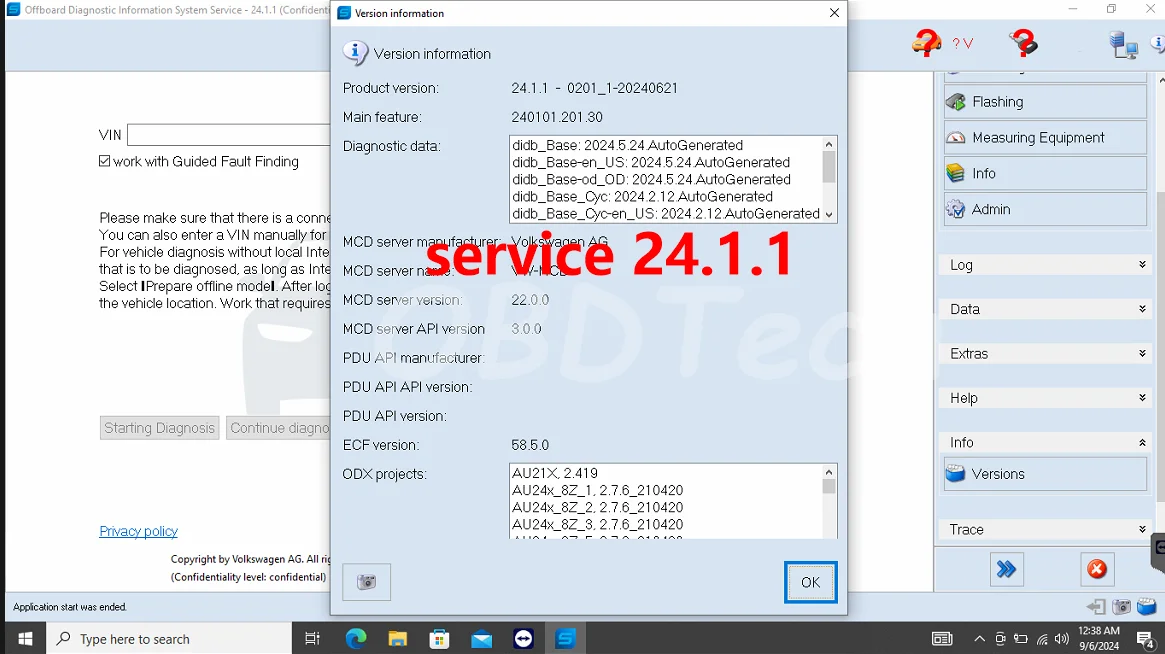This screenshot has height=654, width=1165.
Task: Select the Admin mode
Action: pyautogui.click(x=1045, y=209)
